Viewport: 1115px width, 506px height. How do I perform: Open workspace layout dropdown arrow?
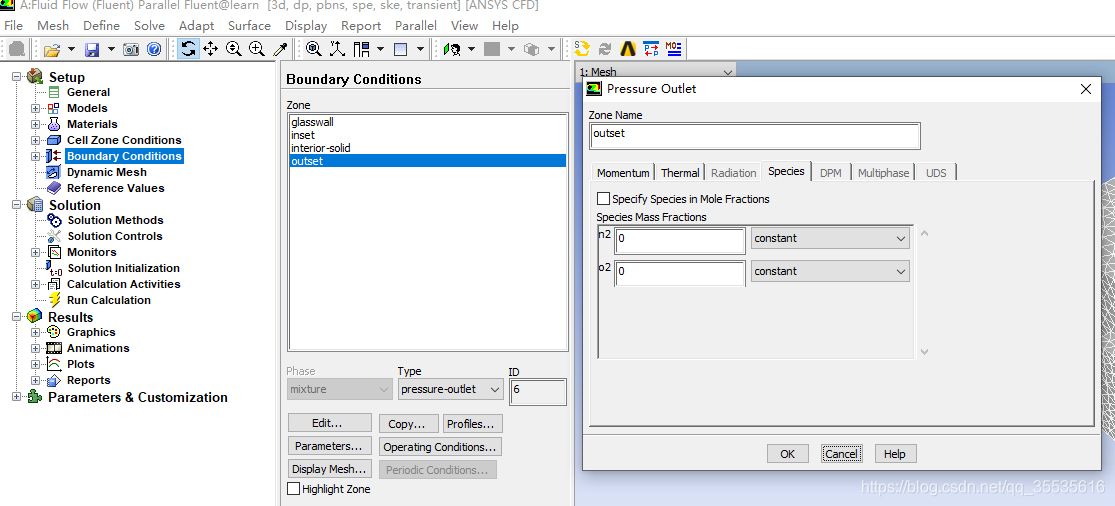[x=380, y=49]
